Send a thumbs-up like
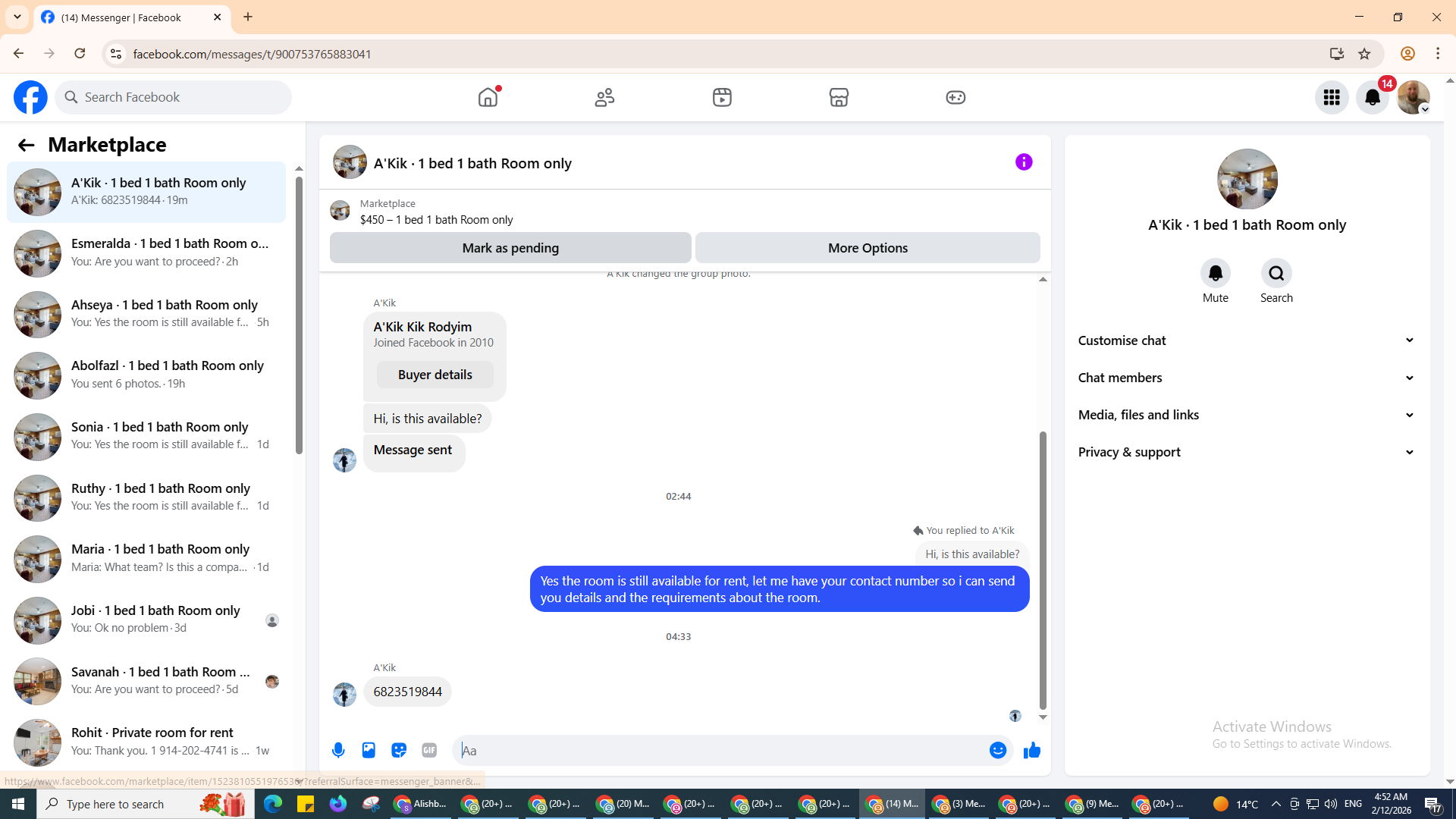The image size is (1456, 819). [x=1032, y=750]
